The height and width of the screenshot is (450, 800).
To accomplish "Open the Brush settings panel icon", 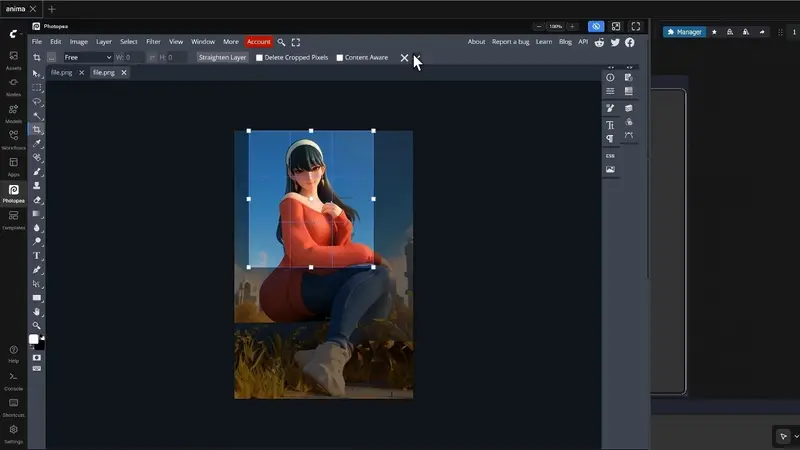I will pyautogui.click(x=610, y=108).
